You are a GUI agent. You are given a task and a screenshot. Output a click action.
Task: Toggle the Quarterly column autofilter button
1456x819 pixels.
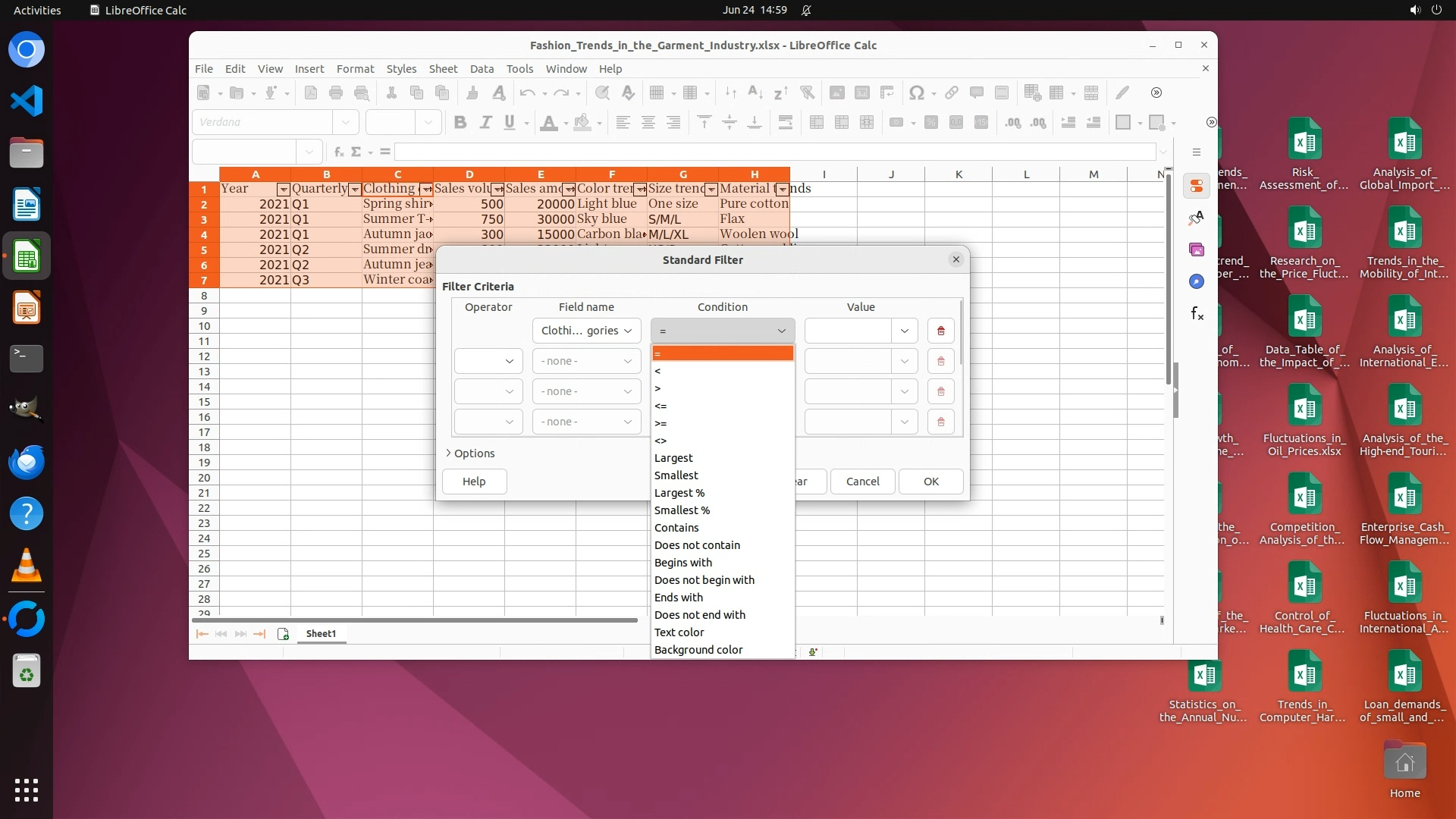354,190
